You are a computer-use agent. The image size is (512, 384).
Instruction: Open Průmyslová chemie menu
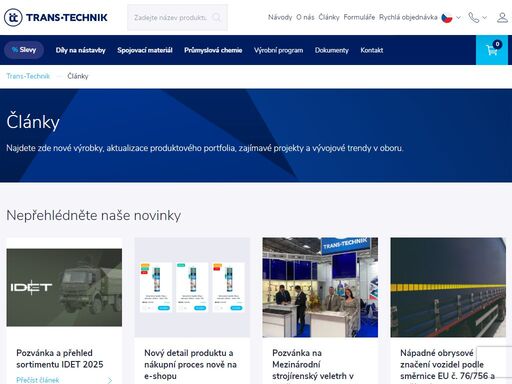click(x=213, y=50)
